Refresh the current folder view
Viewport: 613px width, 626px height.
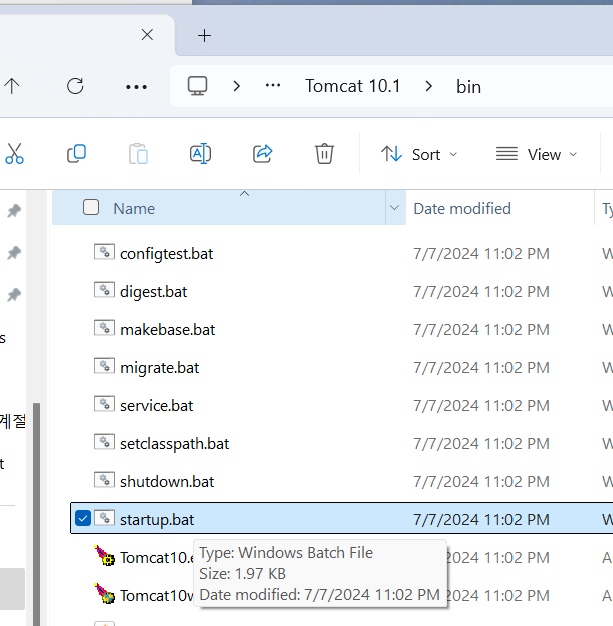75,86
